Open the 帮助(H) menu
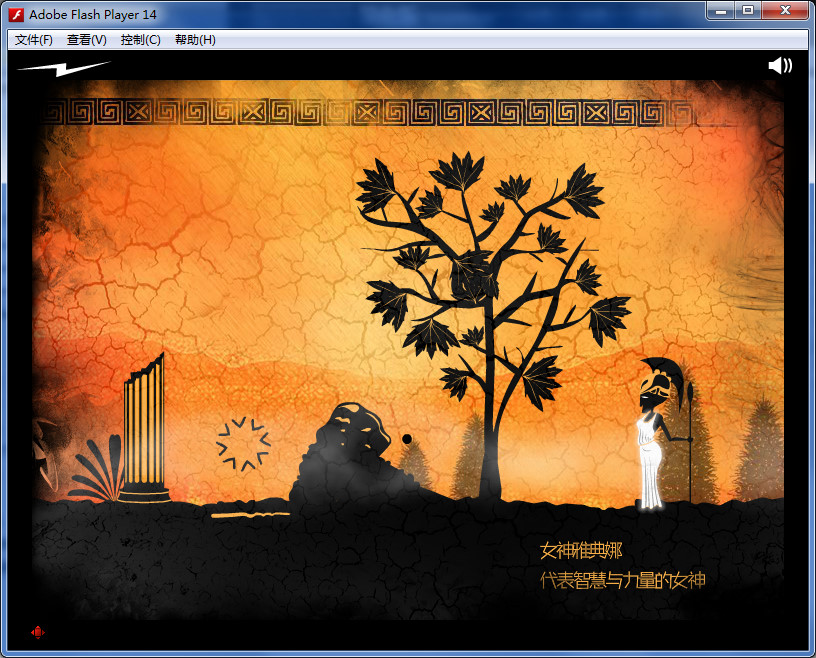 (195, 40)
